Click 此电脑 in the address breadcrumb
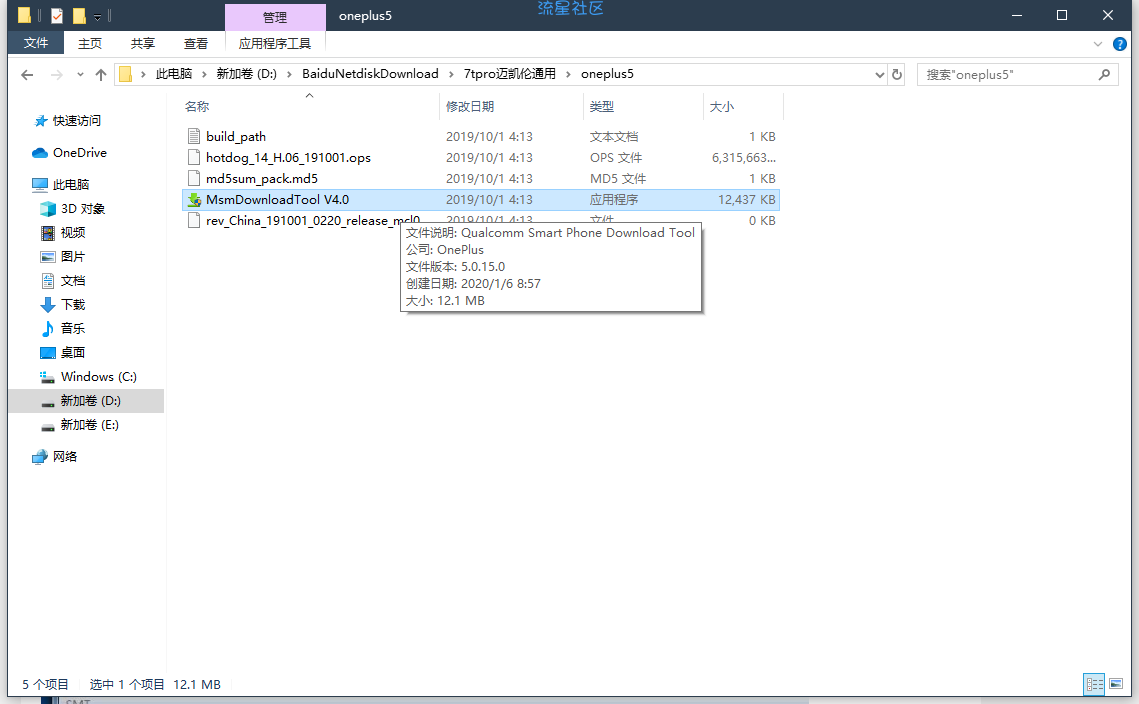 pyautogui.click(x=174, y=74)
